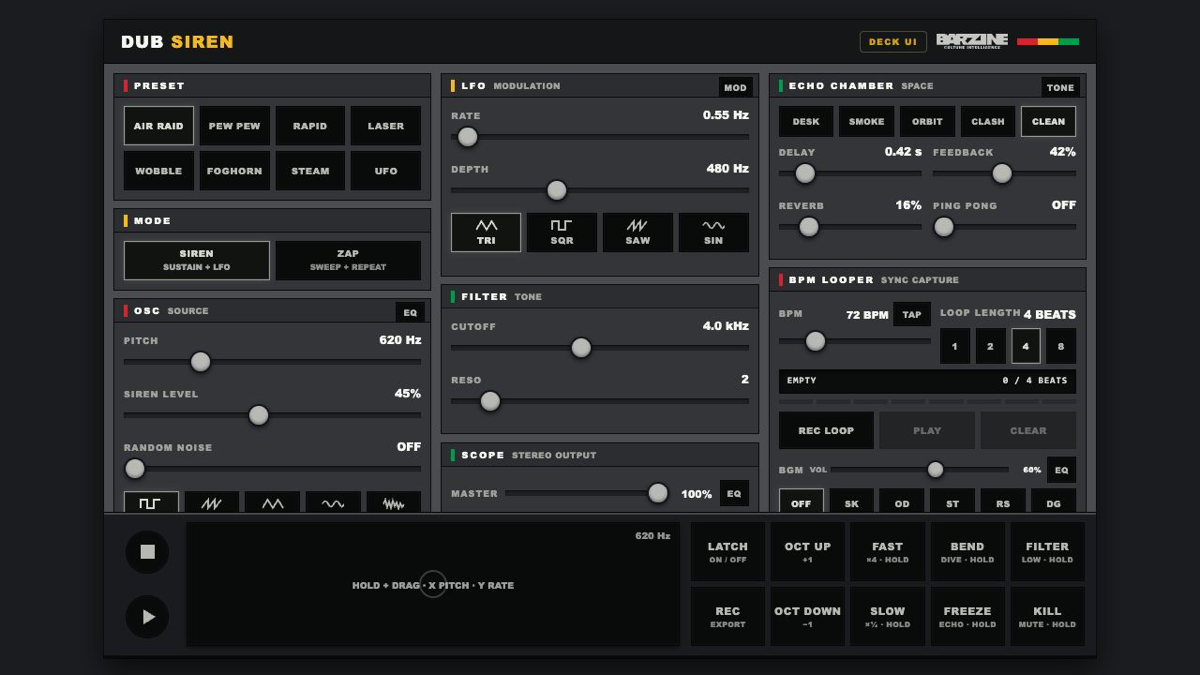Select the SAW LFO waveform

637,232
